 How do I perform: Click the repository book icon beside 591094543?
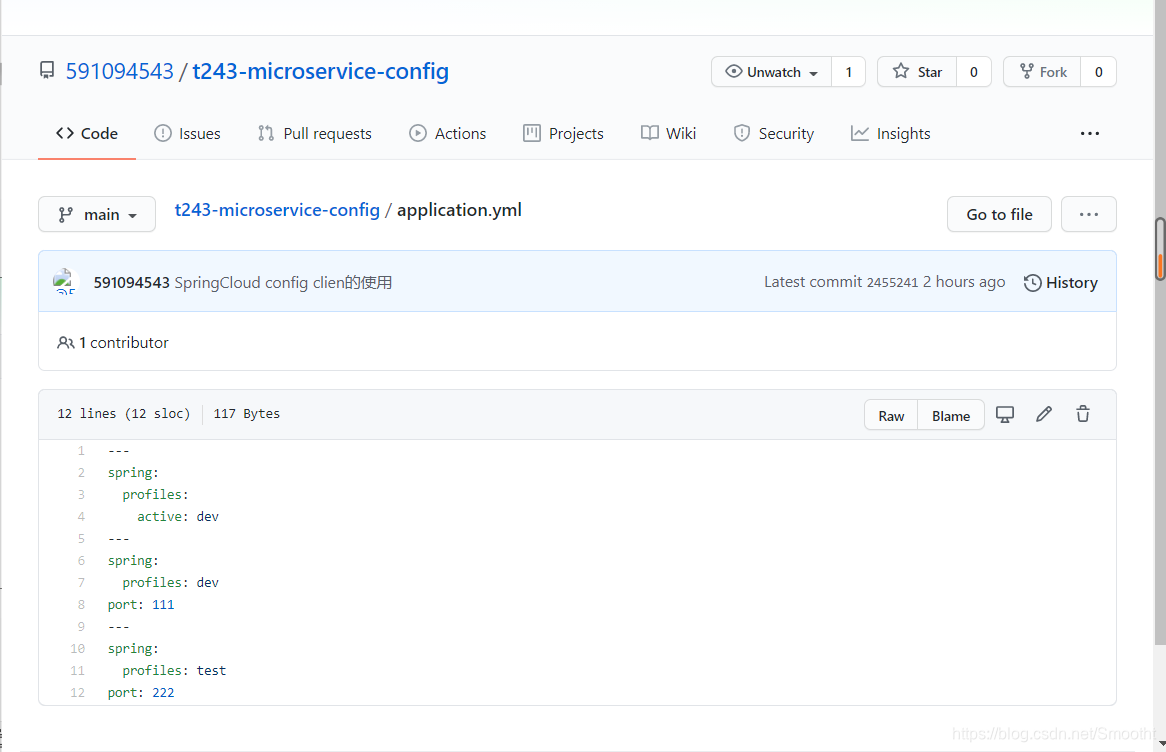pos(47,71)
